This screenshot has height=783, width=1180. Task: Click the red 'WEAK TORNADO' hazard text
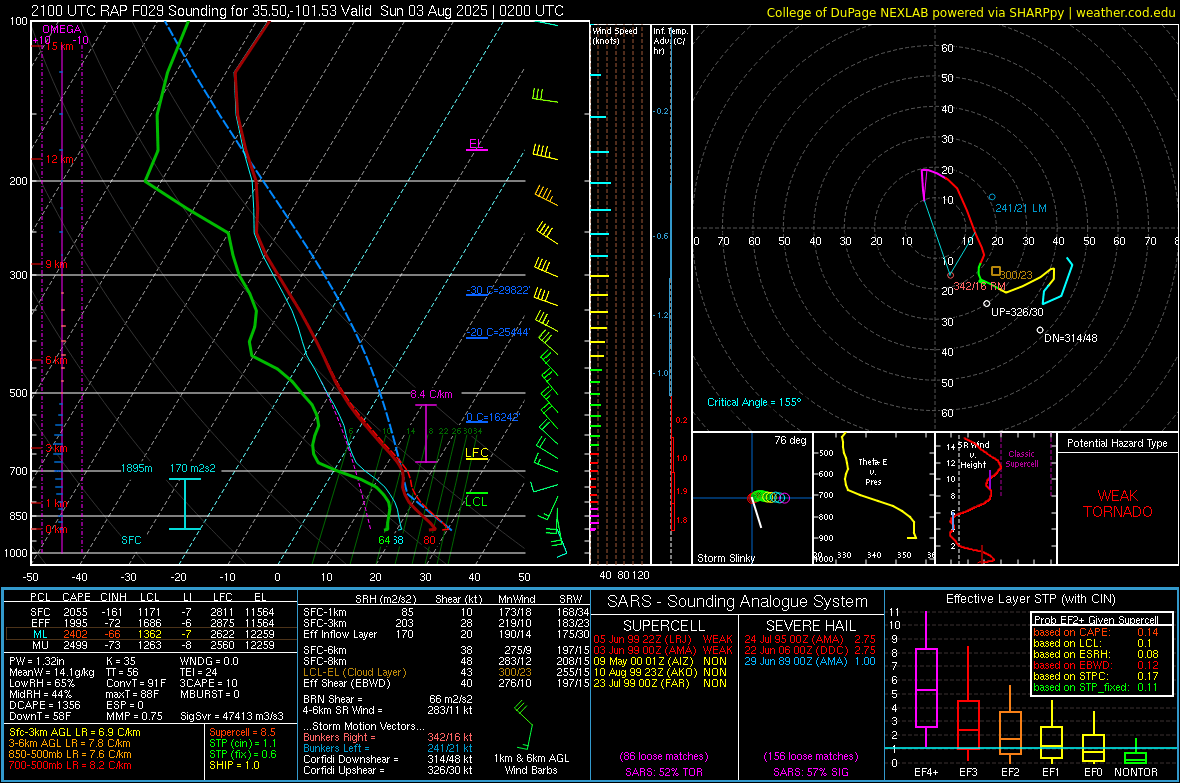pyautogui.click(x=1118, y=504)
